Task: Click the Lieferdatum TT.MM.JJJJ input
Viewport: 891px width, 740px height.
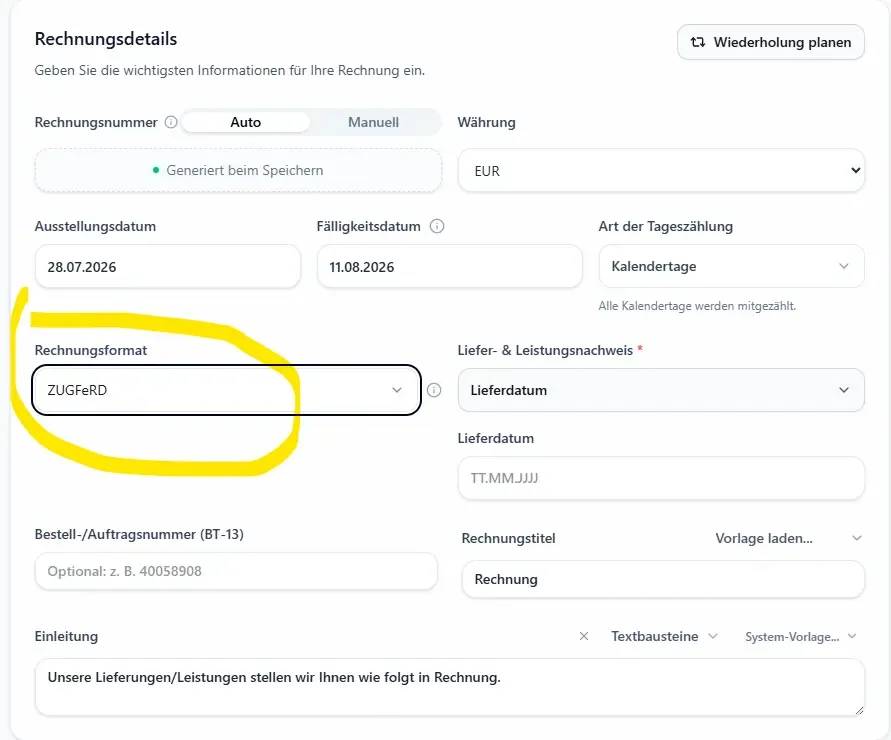Action: [x=661, y=478]
